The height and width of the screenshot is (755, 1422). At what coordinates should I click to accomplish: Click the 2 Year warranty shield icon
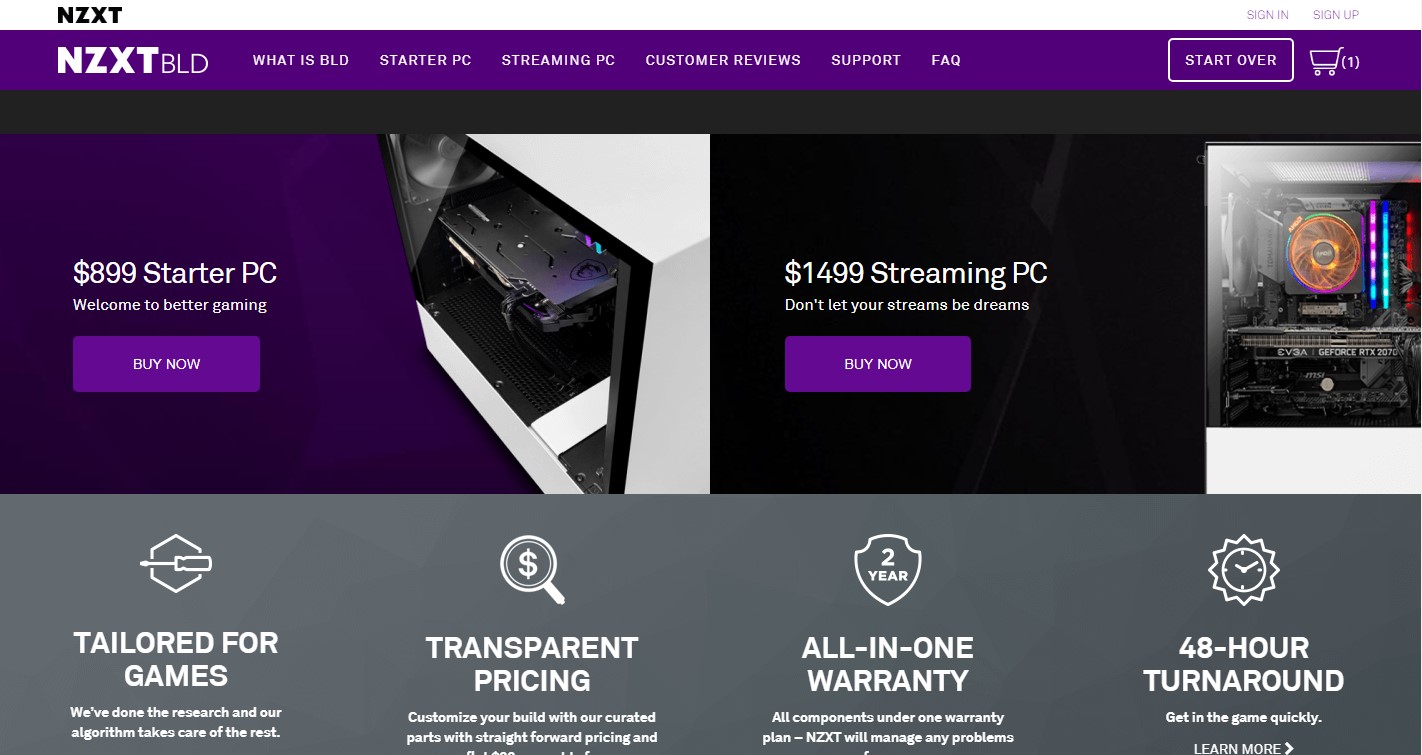[888, 570]
